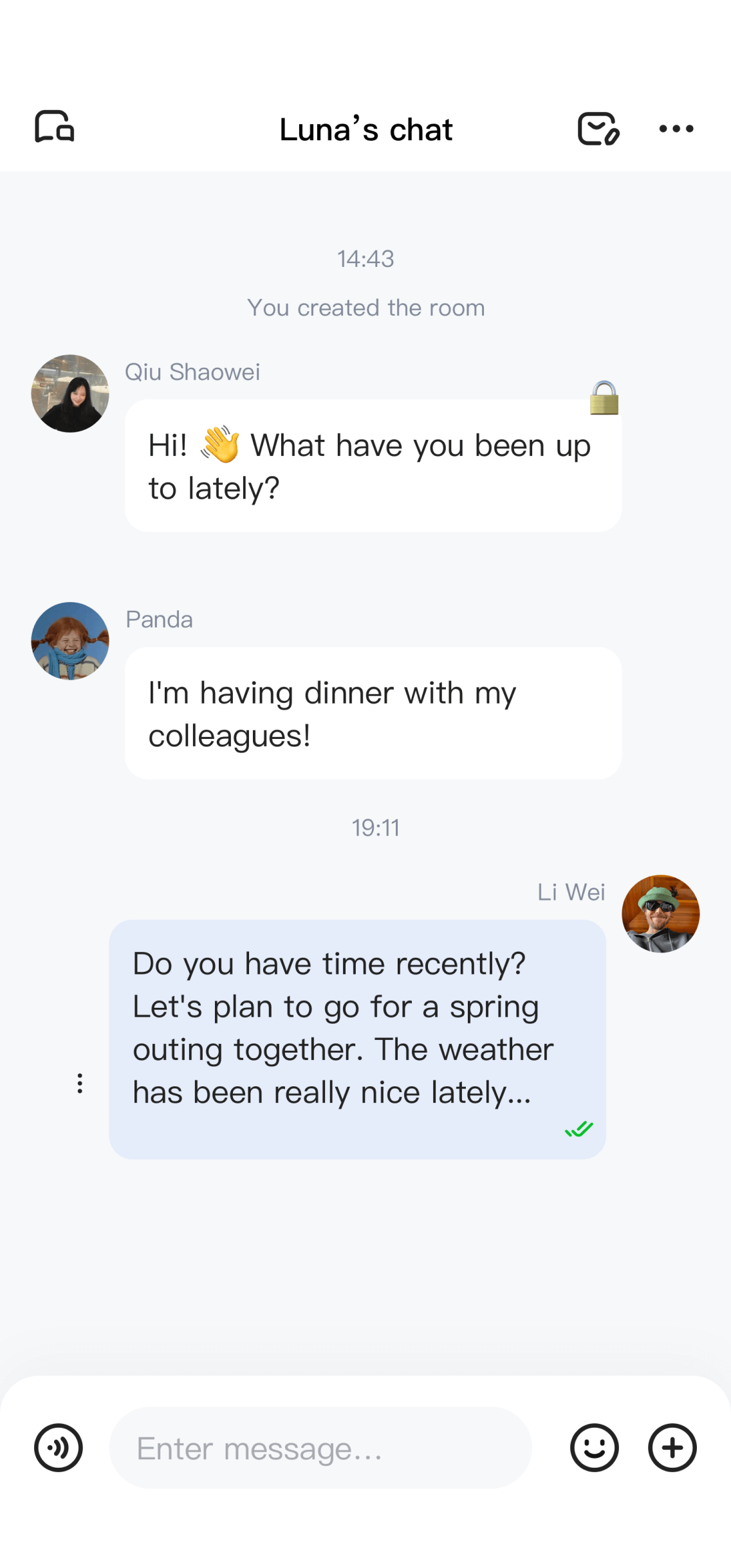Tap the plus attachment icon
The height and width of the screenshot is (1568, 731).
[672, 1448]
